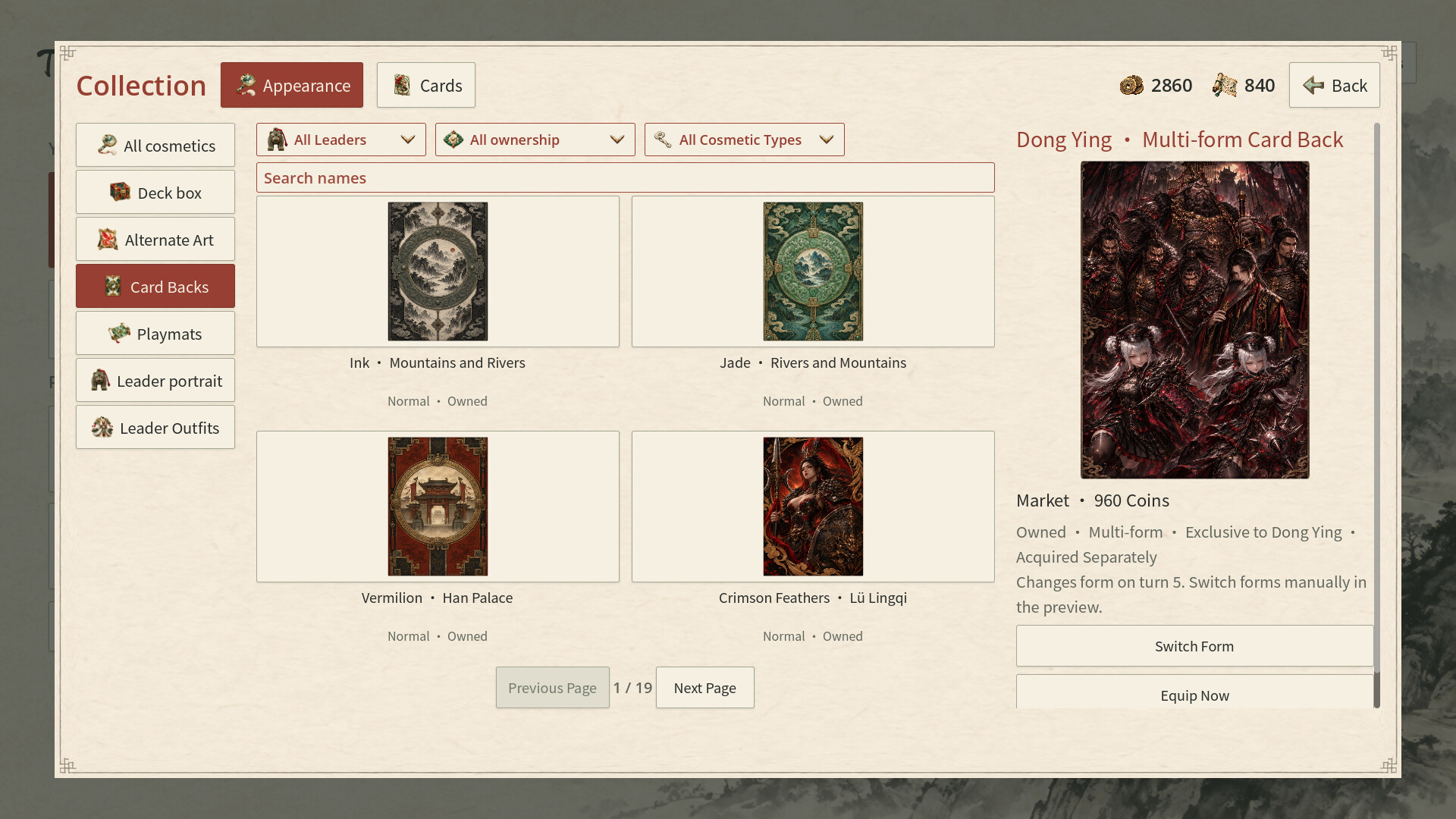
Task: Click the Previous Page button
Action: pyautogui.click(x=553, y=688)
